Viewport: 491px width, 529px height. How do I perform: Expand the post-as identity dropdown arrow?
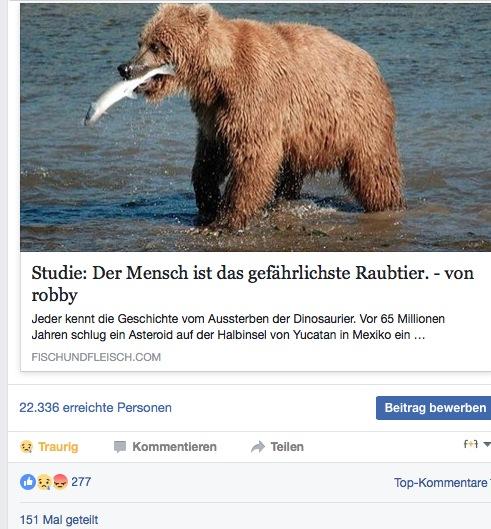(x=487, y=444)
